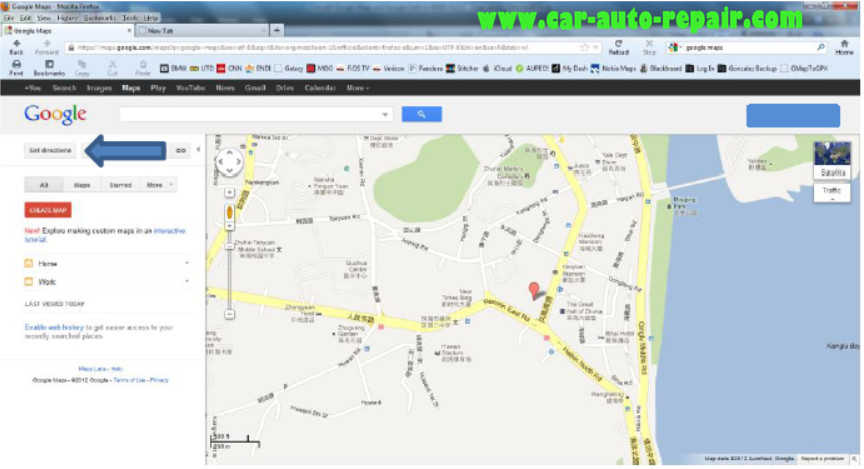
Task: Go to the browser Home page
Action: coord(844,47)
